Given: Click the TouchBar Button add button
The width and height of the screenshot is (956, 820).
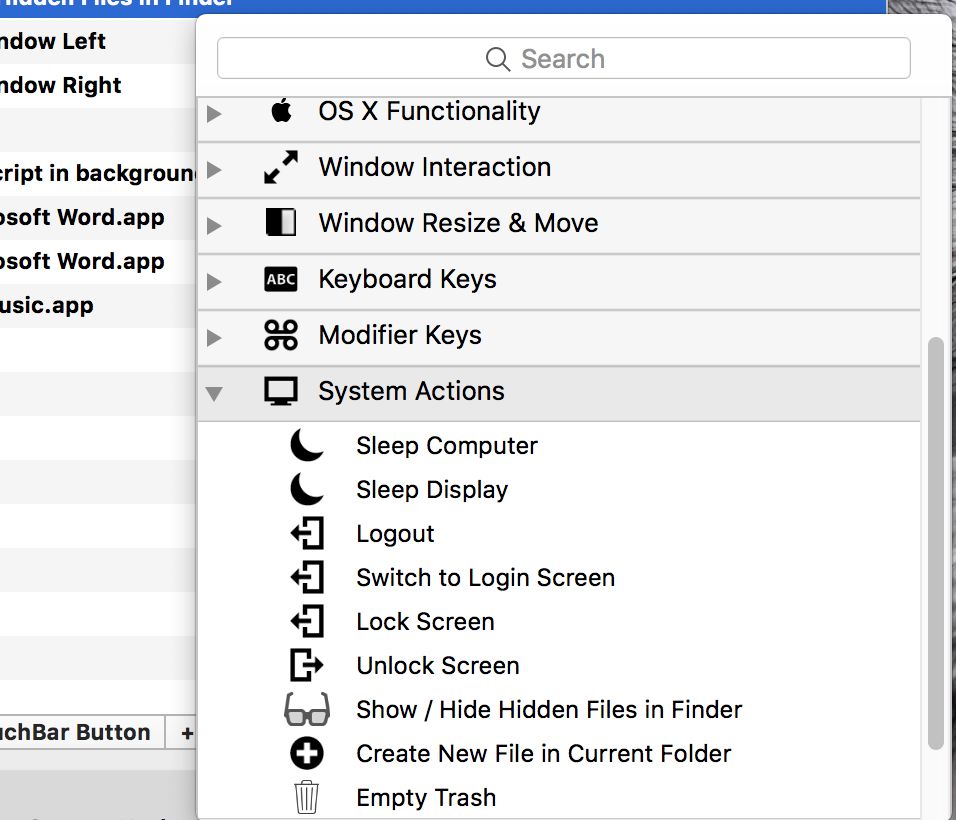Looking at the screenshot, I should coord(186,733).
